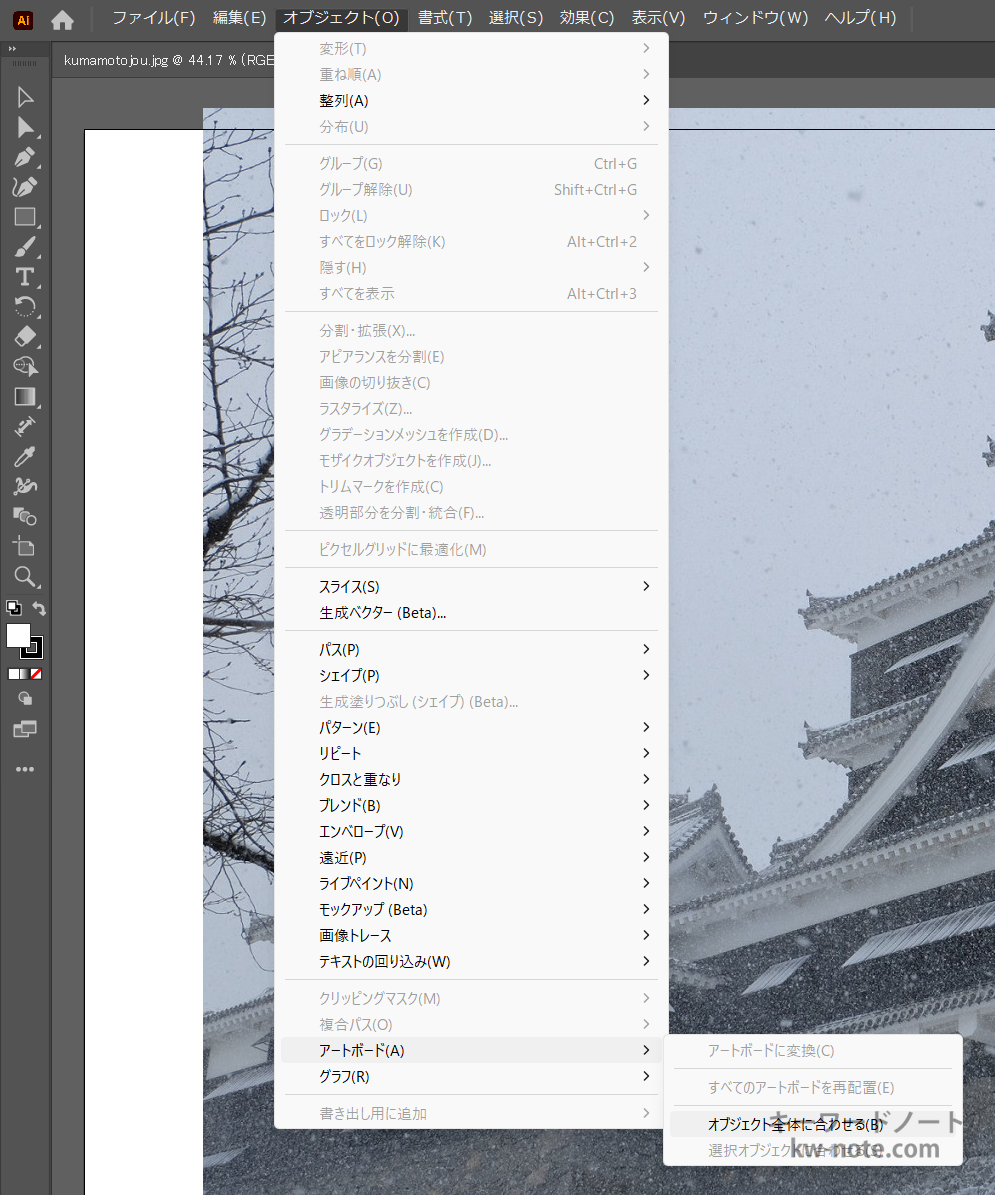Click the Home icon
Screen dimensions: 995x1195
coord(62,19)
